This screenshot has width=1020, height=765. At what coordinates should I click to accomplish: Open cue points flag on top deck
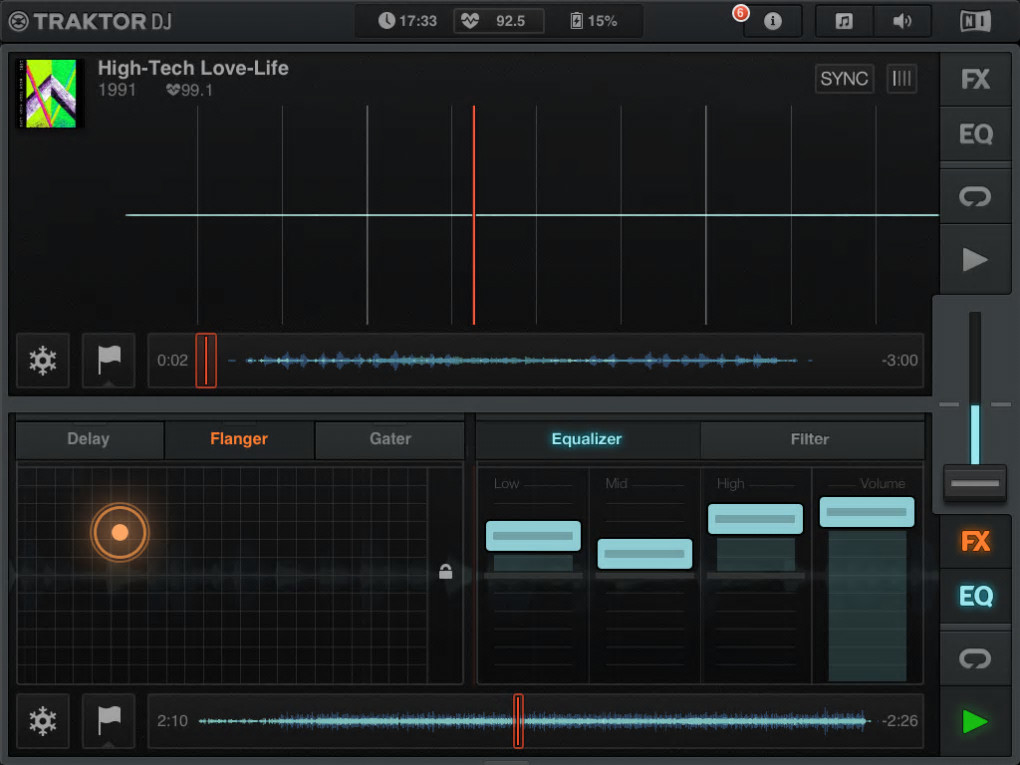[x=109, y=360]
